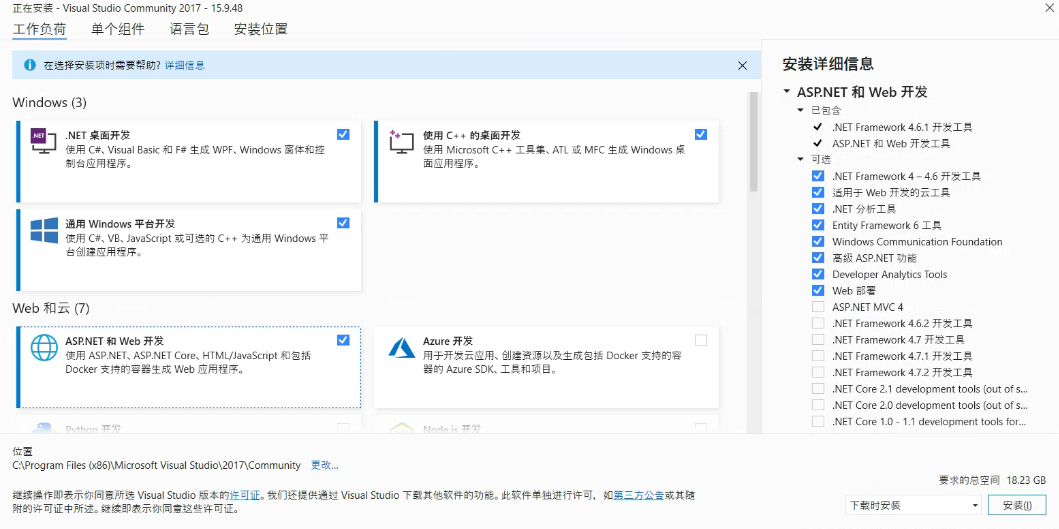
Task: Check .NET Core 2.1 development tools
Action: 818,388
